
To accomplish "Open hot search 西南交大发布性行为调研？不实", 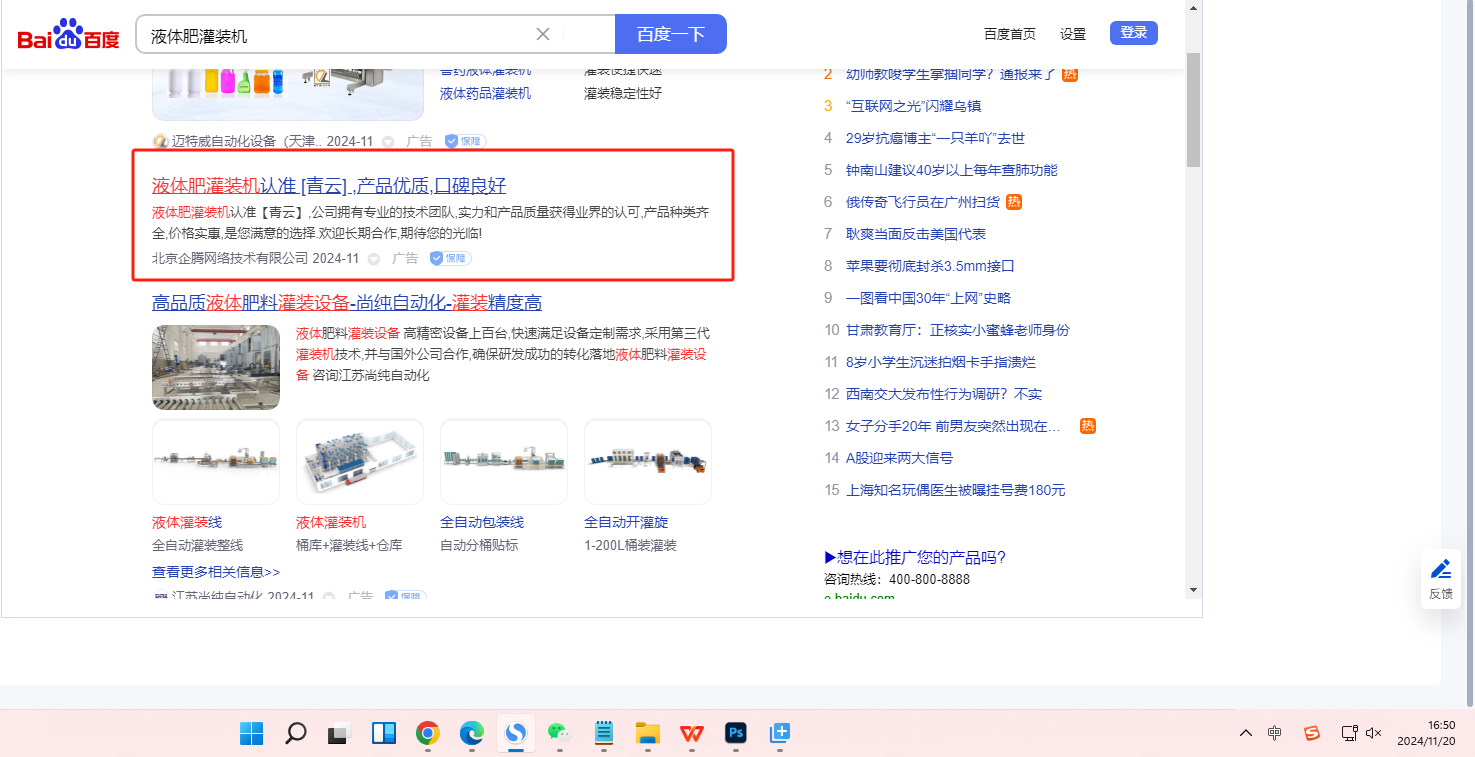I will [x=944, y=394].
